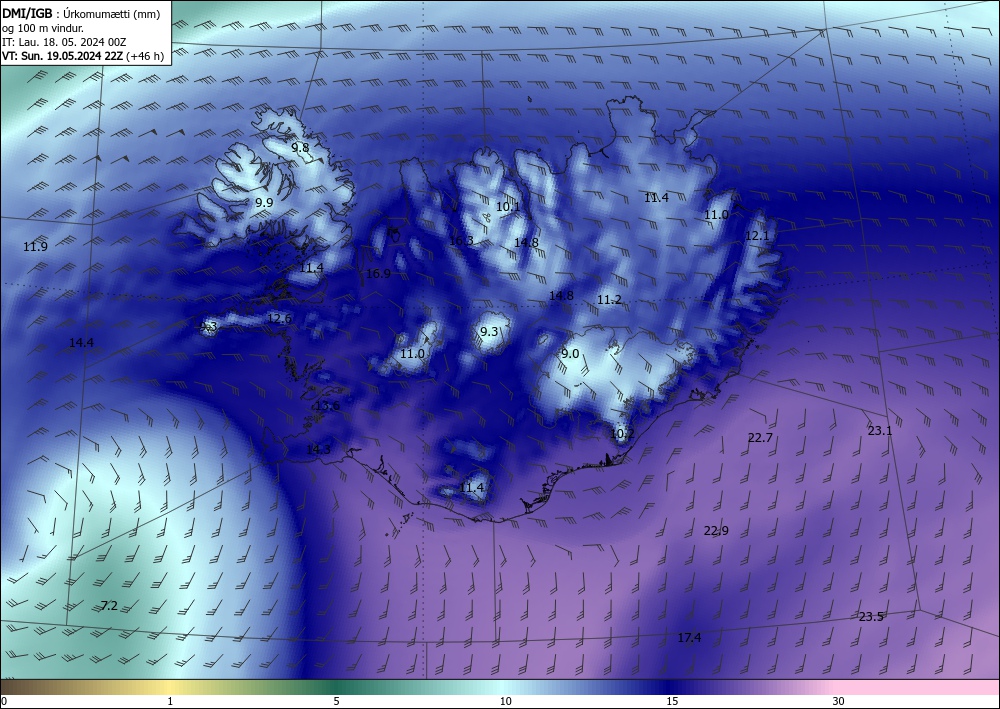Click the 22.9 value label

(x=716, y=530)
